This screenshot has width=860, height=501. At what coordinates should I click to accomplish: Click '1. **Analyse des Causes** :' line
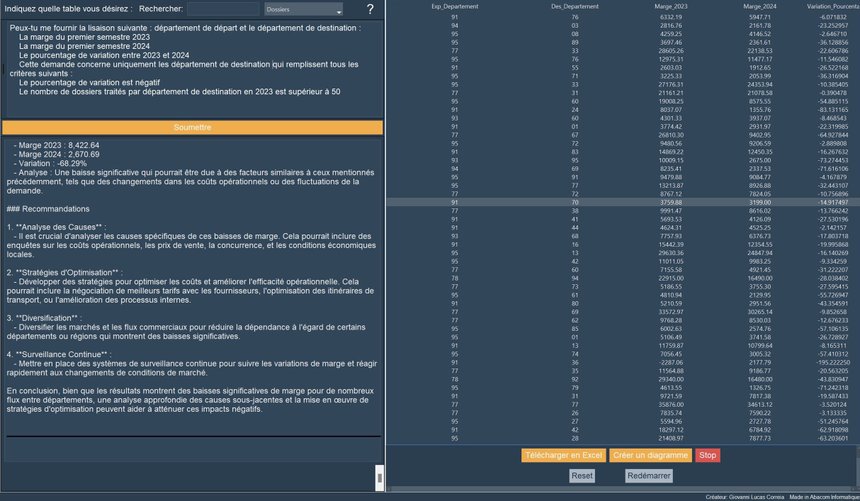pyautogui.click(x=56, y=227)
